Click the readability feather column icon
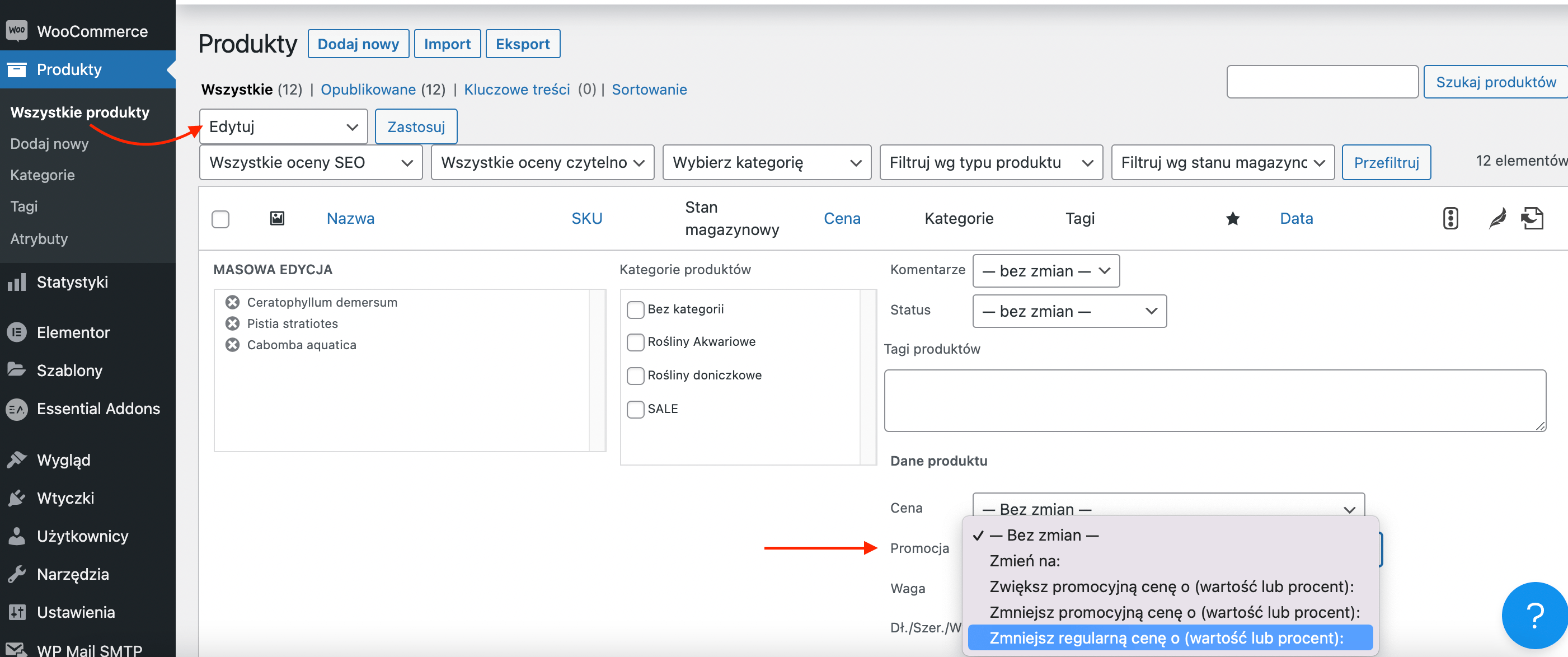The height and width of the screenshot is (657, 1568). point(1497,218)
